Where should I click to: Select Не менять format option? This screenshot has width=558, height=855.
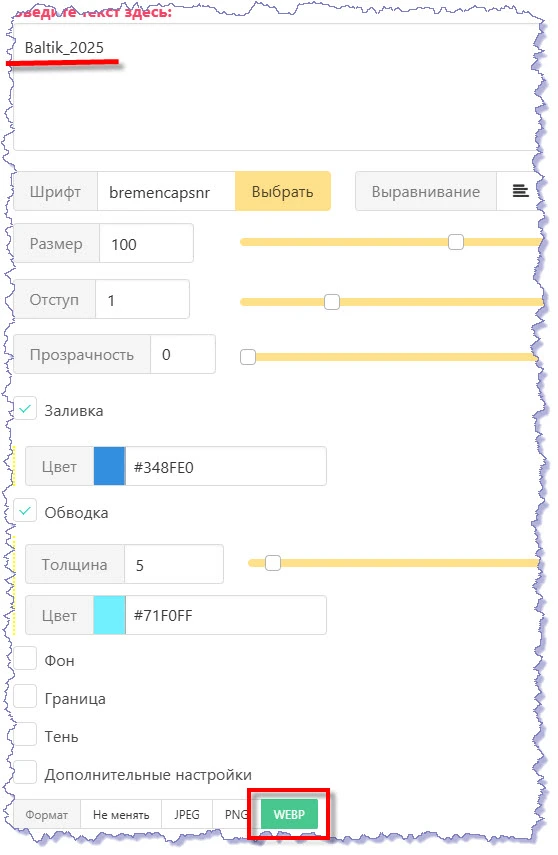(121, 815)
